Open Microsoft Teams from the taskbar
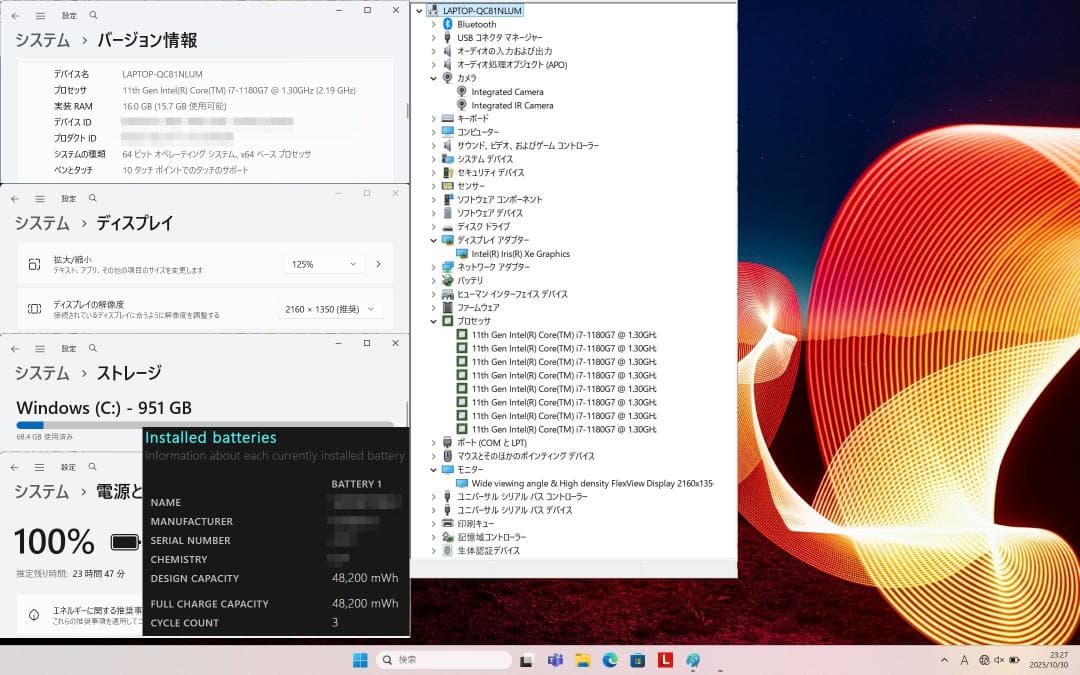The width and height of the screenshot is (1080, 675). click(x=555, y=660)
